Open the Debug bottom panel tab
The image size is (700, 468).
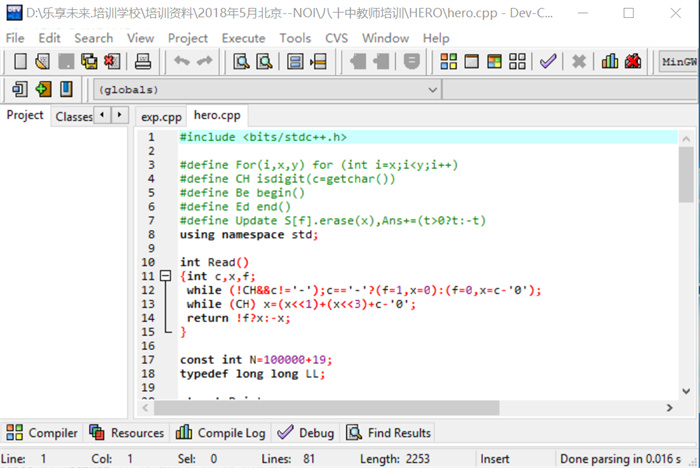(306, 433)
